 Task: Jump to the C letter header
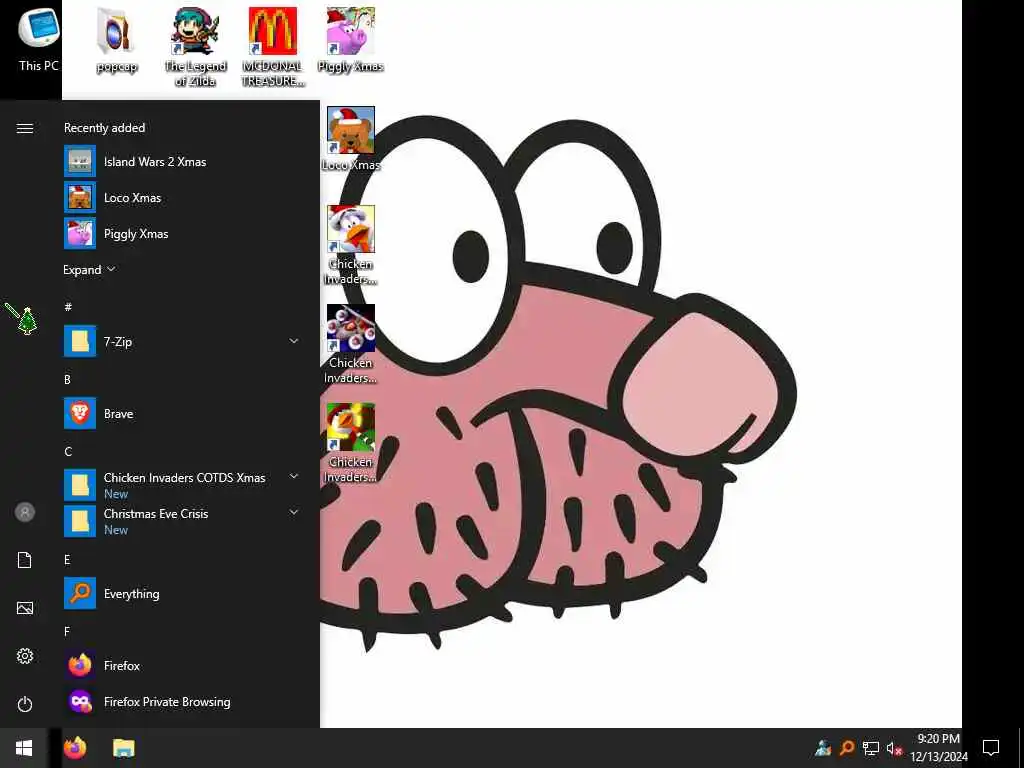[x=68, y=451]
